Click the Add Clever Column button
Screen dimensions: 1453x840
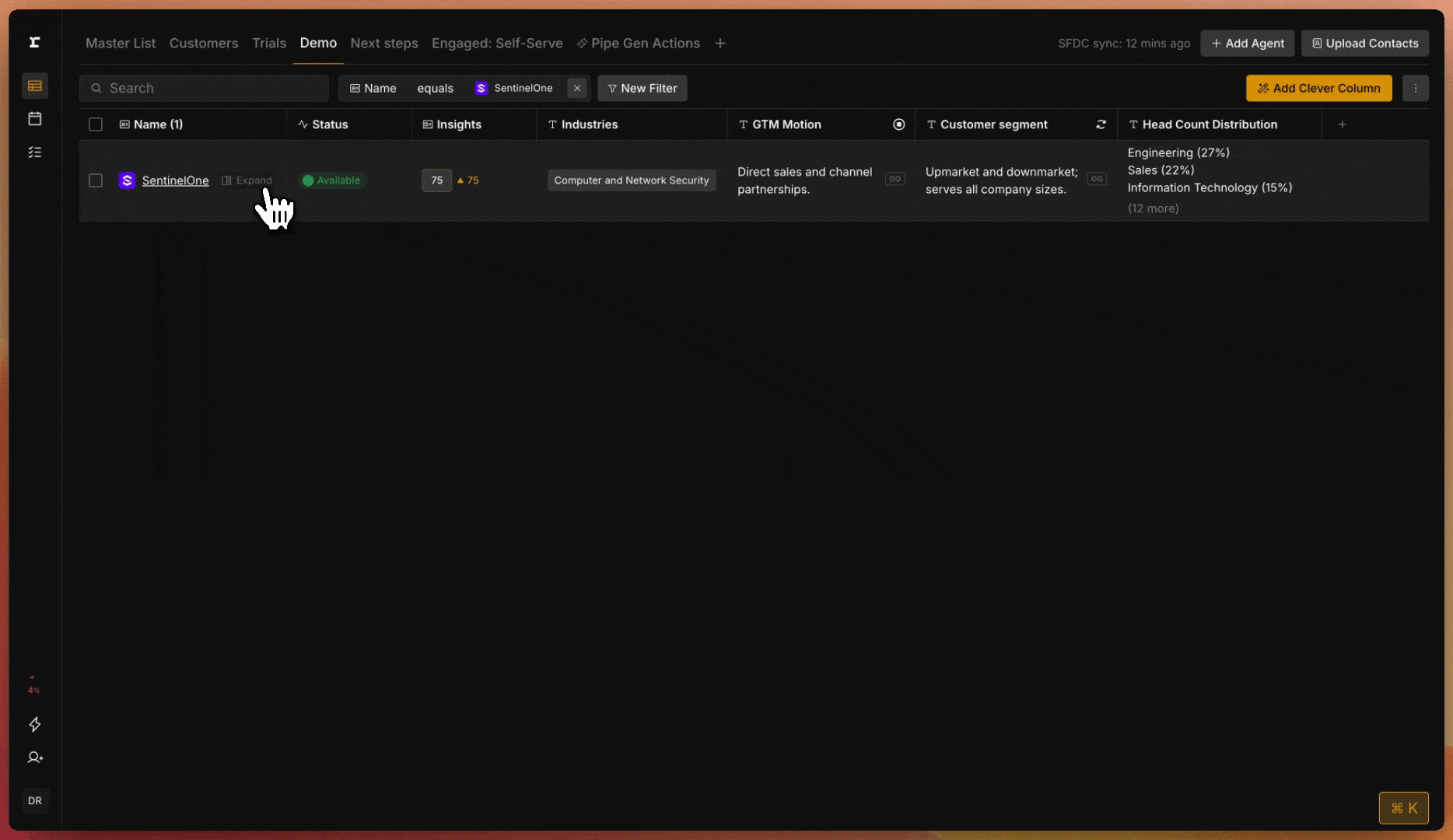tap(1318, 89)
